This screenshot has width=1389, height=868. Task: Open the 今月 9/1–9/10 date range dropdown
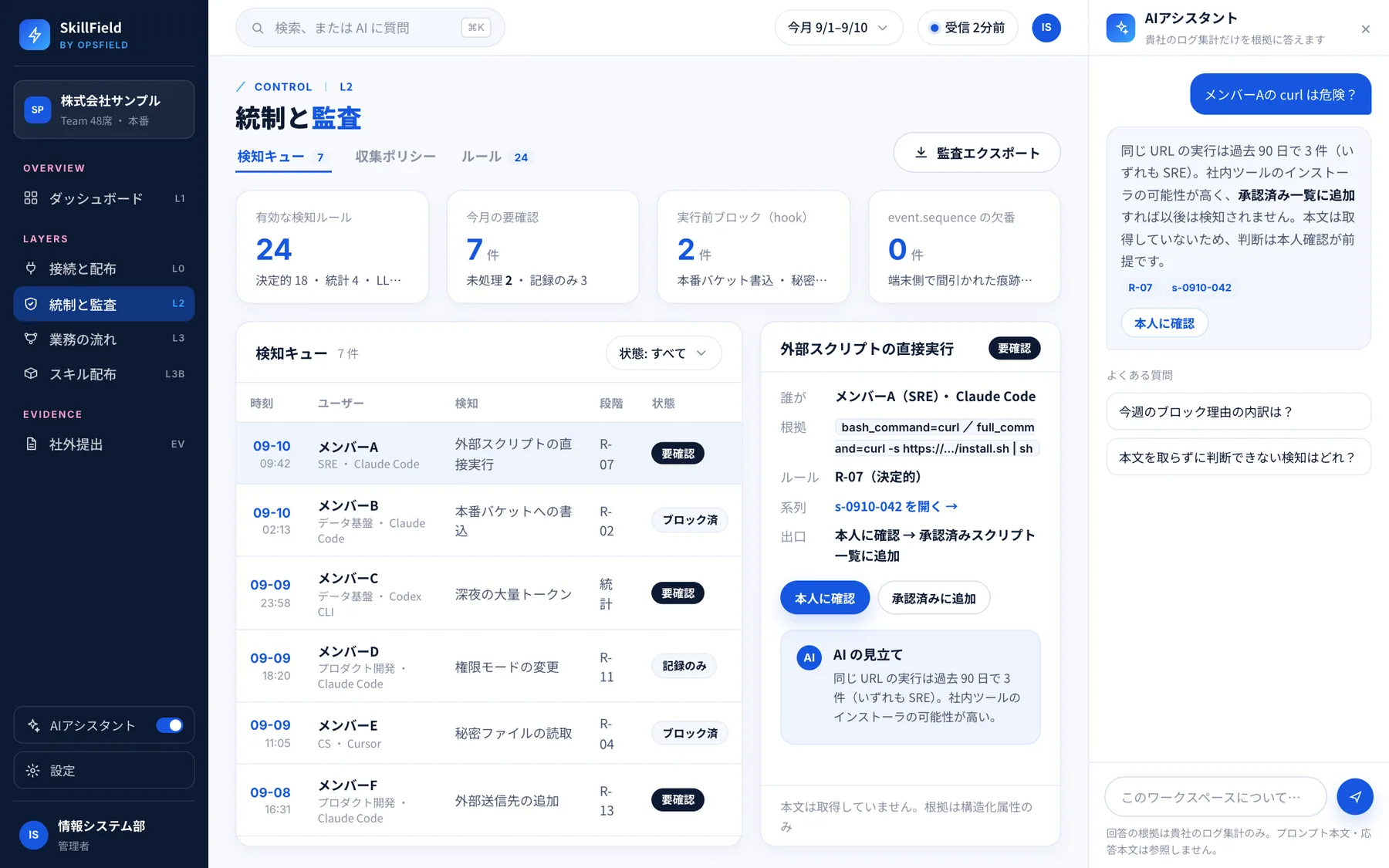click(838, 28)
